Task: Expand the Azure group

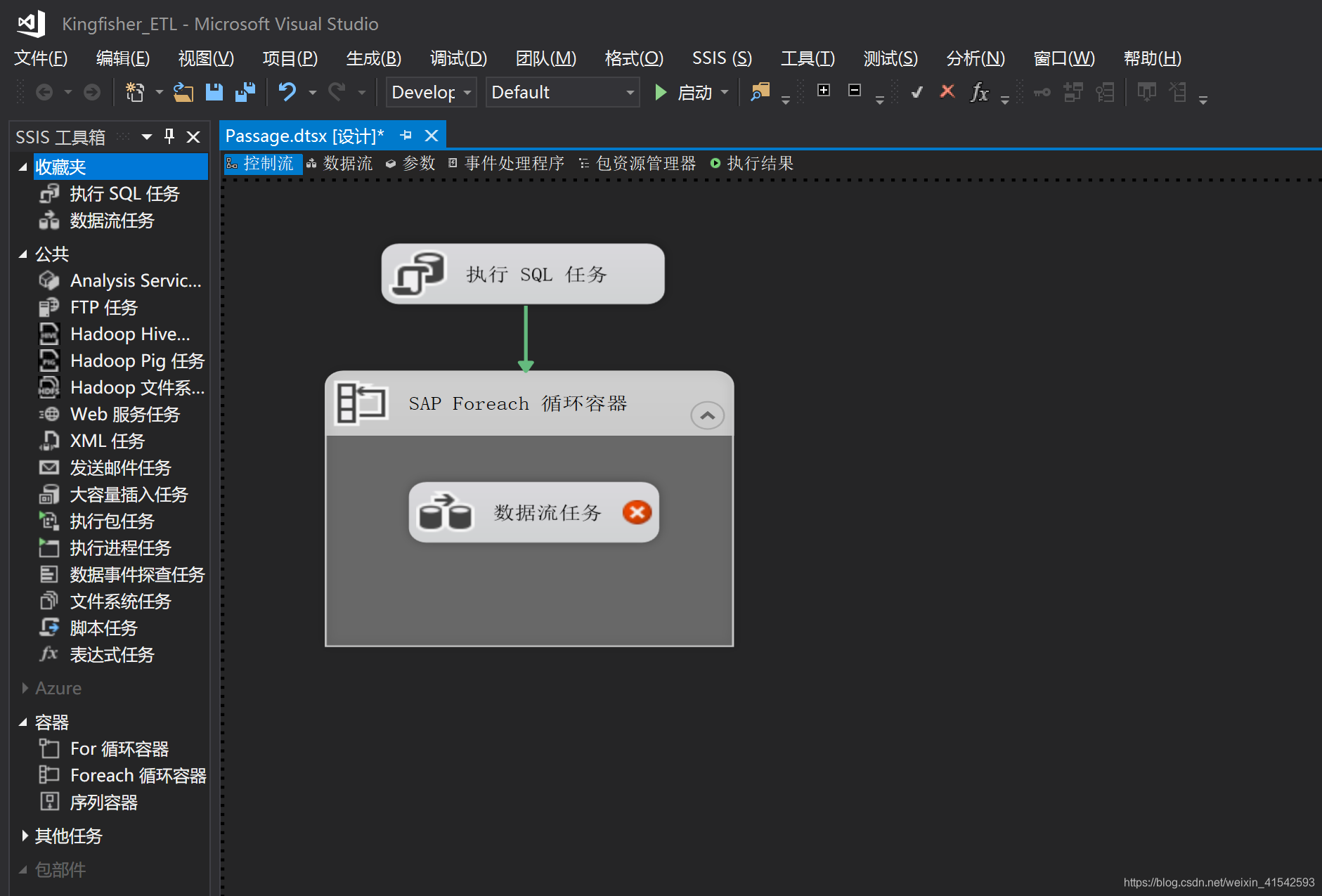Action: (25, 688)
